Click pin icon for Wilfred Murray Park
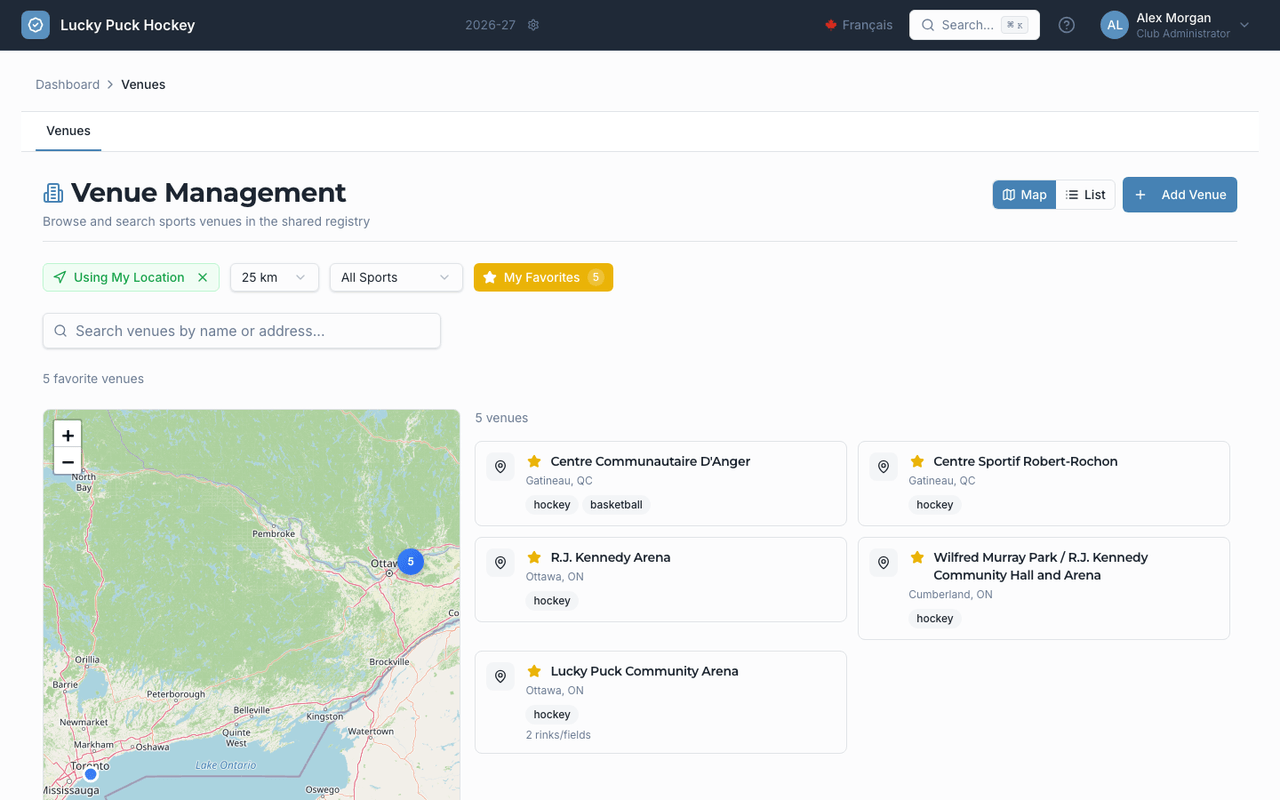The image size is (1280, 800). coord(883,562)
